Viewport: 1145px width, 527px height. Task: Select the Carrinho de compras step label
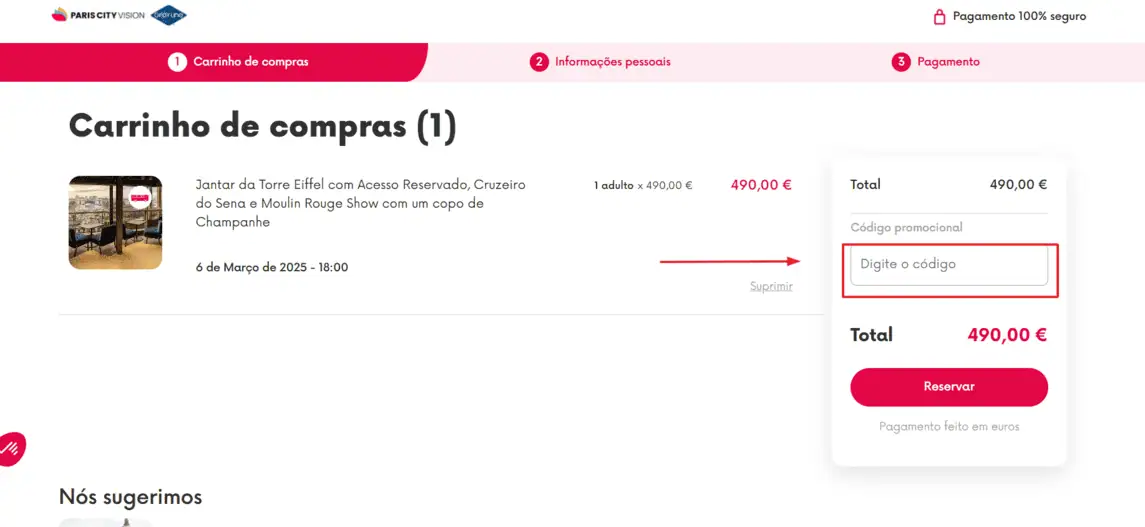click(250, 62)
